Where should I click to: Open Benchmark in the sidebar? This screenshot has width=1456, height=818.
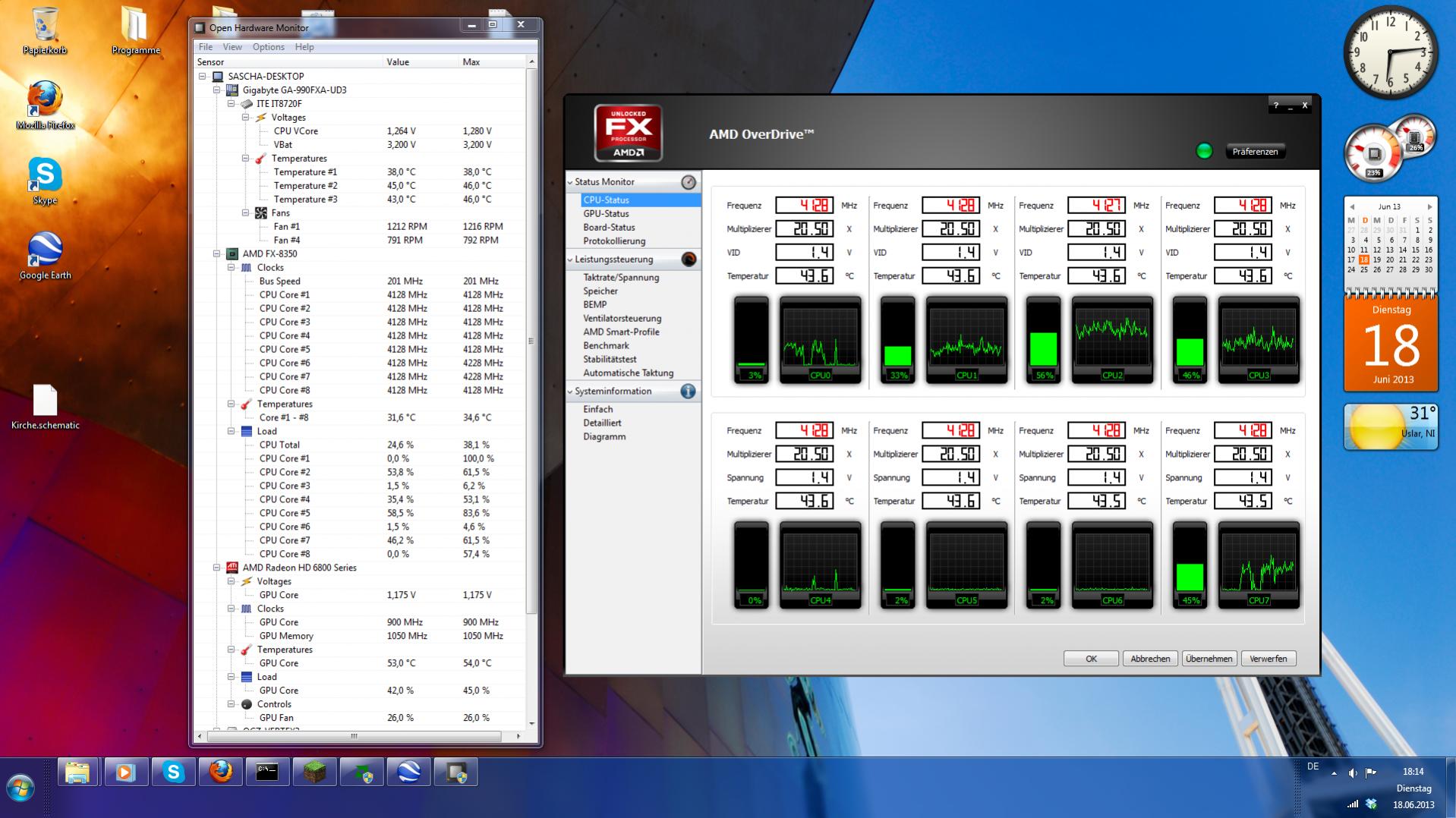click(606, 346)
